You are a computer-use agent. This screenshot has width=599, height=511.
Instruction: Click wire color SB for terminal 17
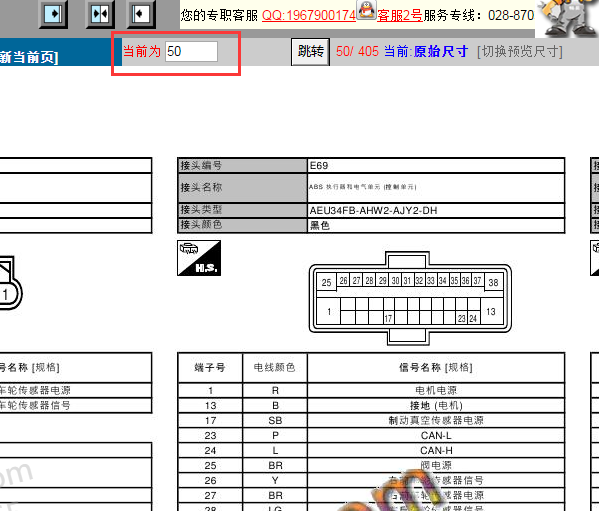[275, 420]
